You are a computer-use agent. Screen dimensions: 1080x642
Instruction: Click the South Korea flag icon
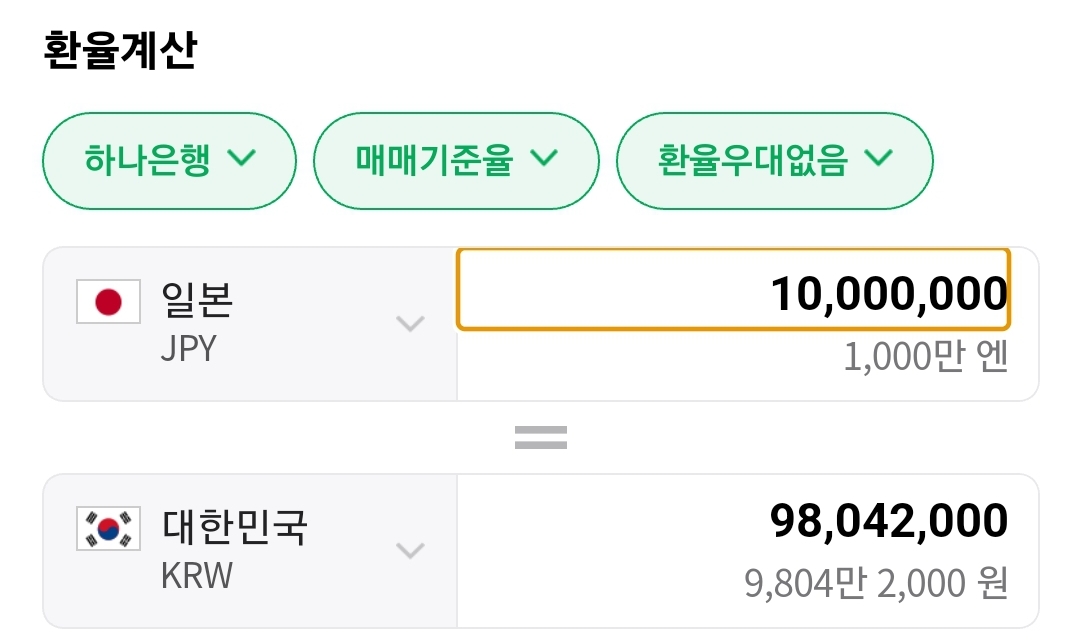tap(108, 530)
